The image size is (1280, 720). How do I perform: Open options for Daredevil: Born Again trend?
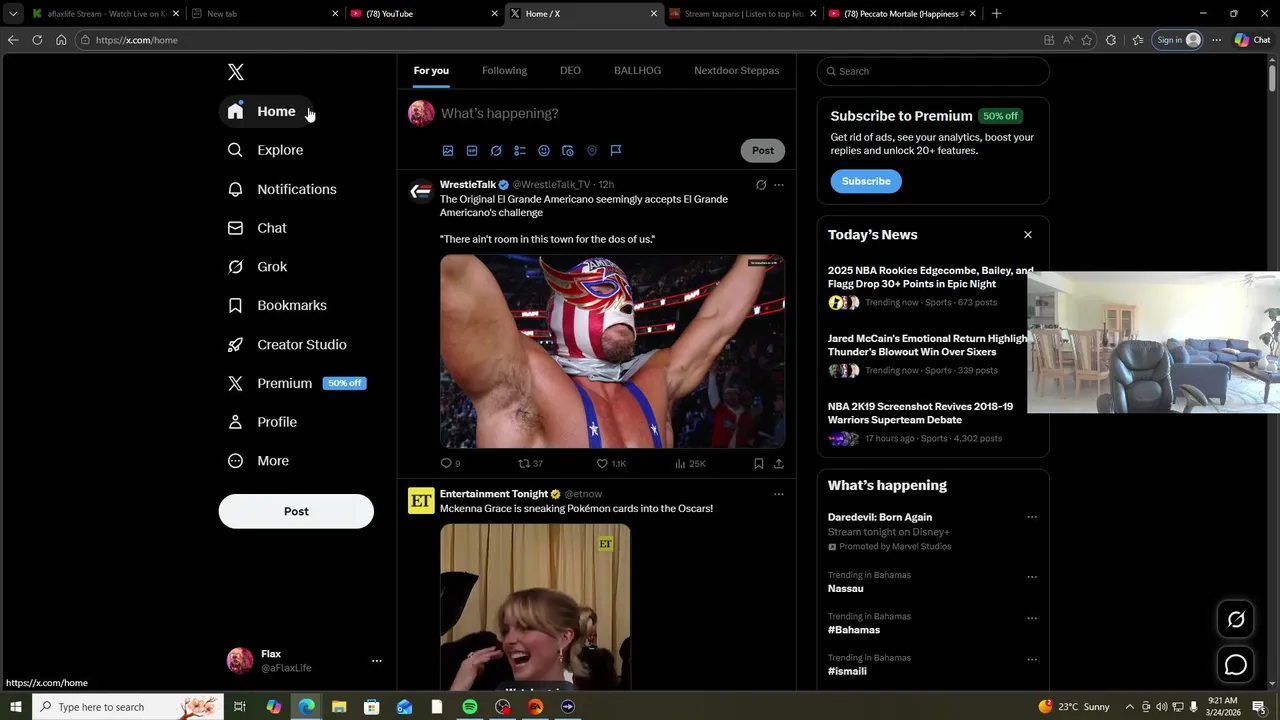click(x=1032, y=518)
